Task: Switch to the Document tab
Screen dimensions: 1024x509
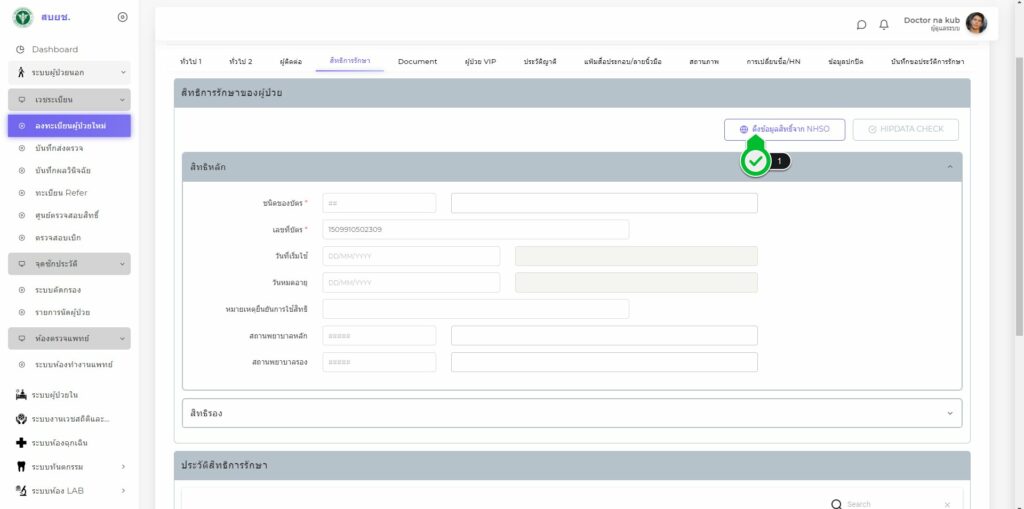Action: tap(417, 62)
